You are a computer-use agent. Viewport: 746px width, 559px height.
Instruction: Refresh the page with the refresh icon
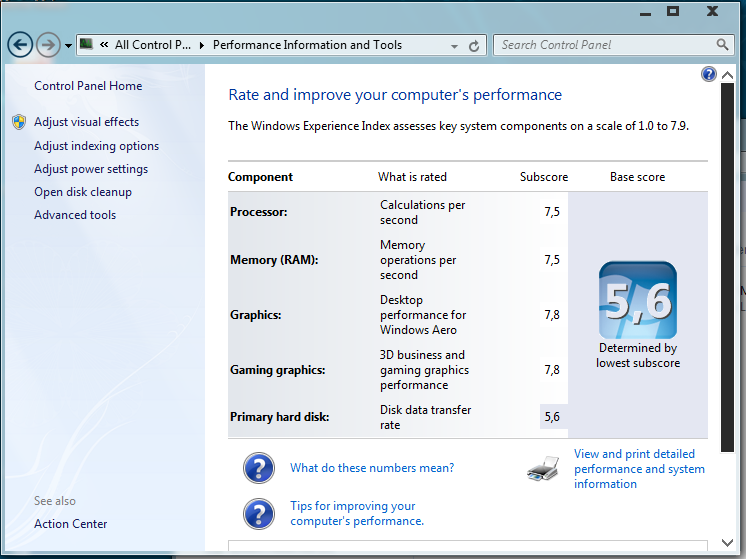pyautogui.click(x=474, y=46)
